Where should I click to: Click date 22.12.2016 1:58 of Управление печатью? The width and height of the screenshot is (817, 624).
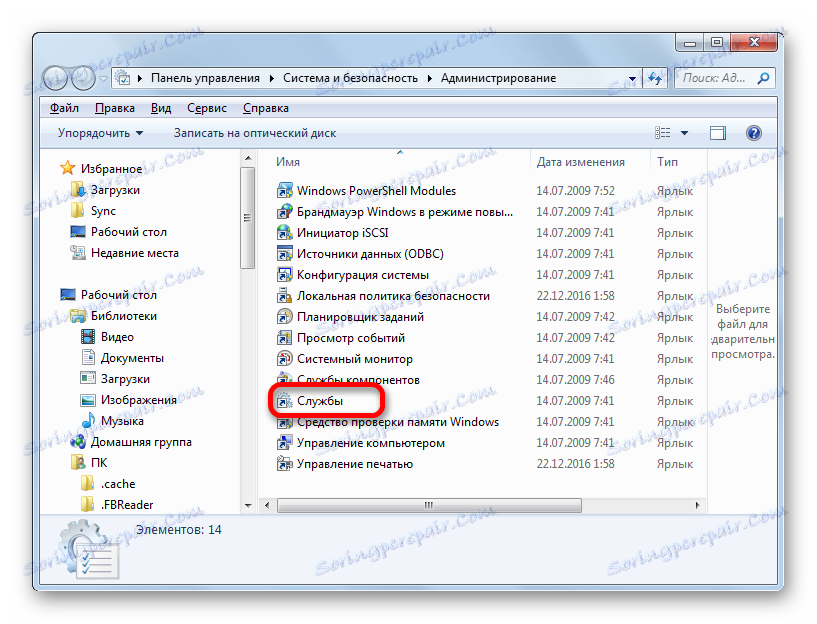[575, 464]
